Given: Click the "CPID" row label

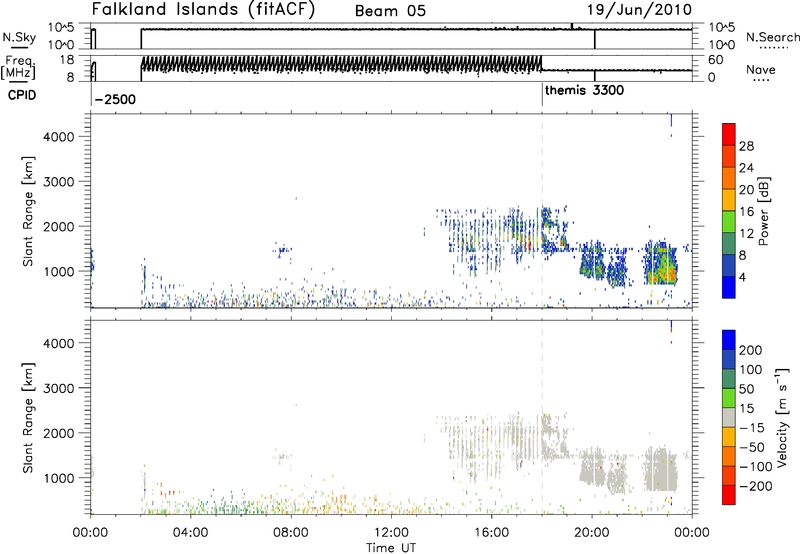Looking at the screenshot, I should (x=22, y=95).
